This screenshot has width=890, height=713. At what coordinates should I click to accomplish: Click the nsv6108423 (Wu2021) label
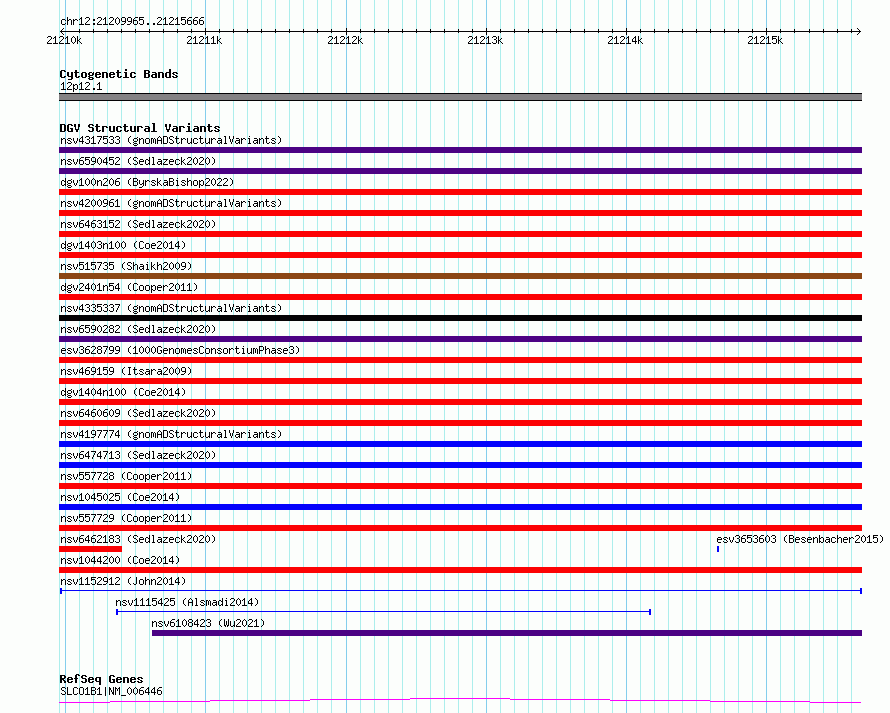pos(208,623)
